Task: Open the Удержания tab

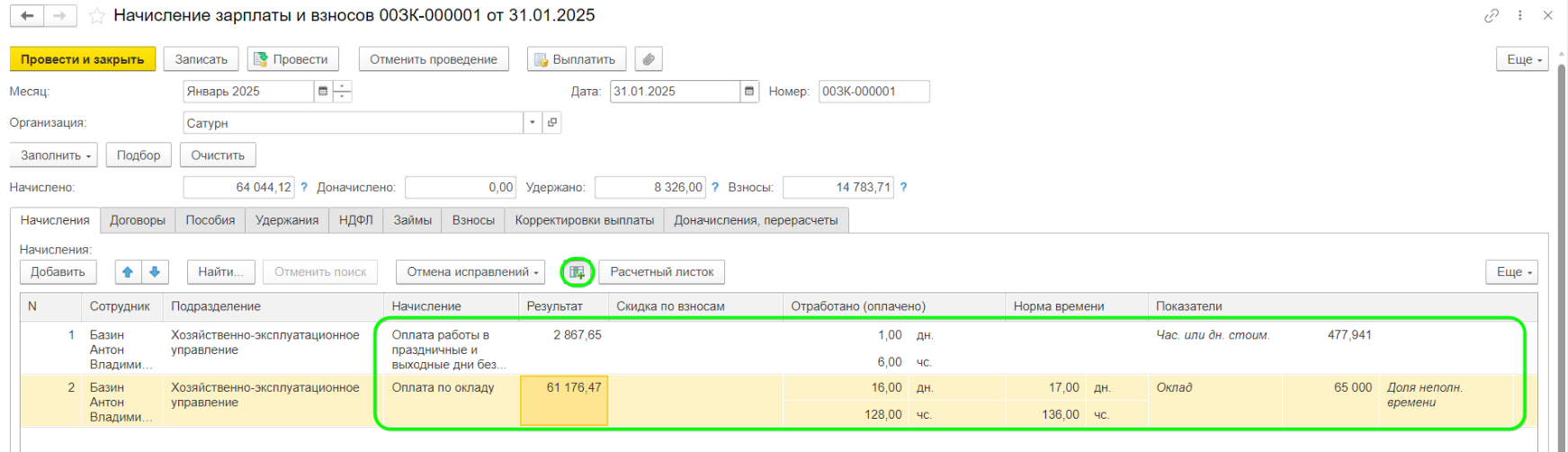Action: click(x=287, y=220)
